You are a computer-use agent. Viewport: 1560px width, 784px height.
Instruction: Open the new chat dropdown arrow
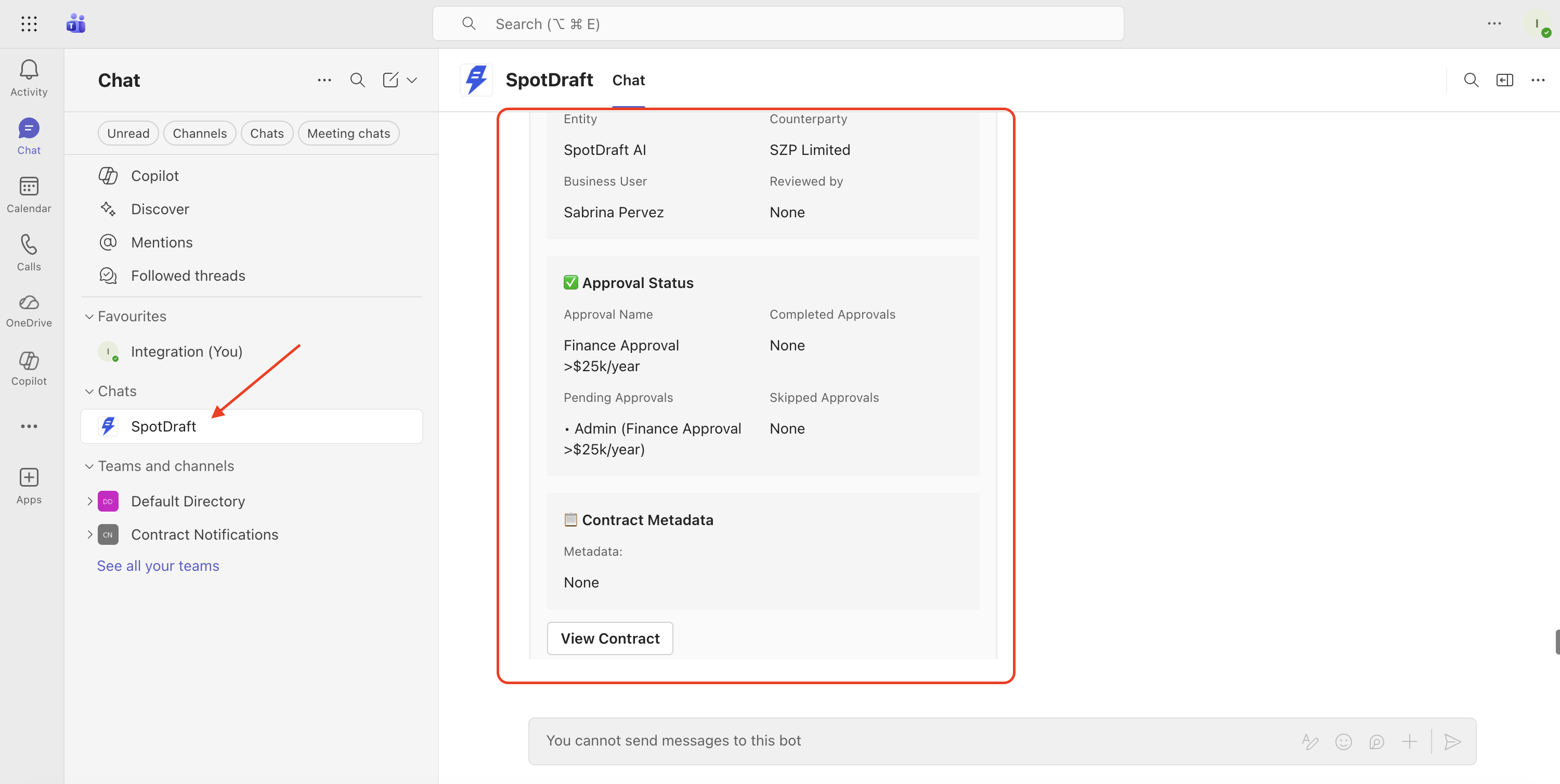click(x=412, y=80)
